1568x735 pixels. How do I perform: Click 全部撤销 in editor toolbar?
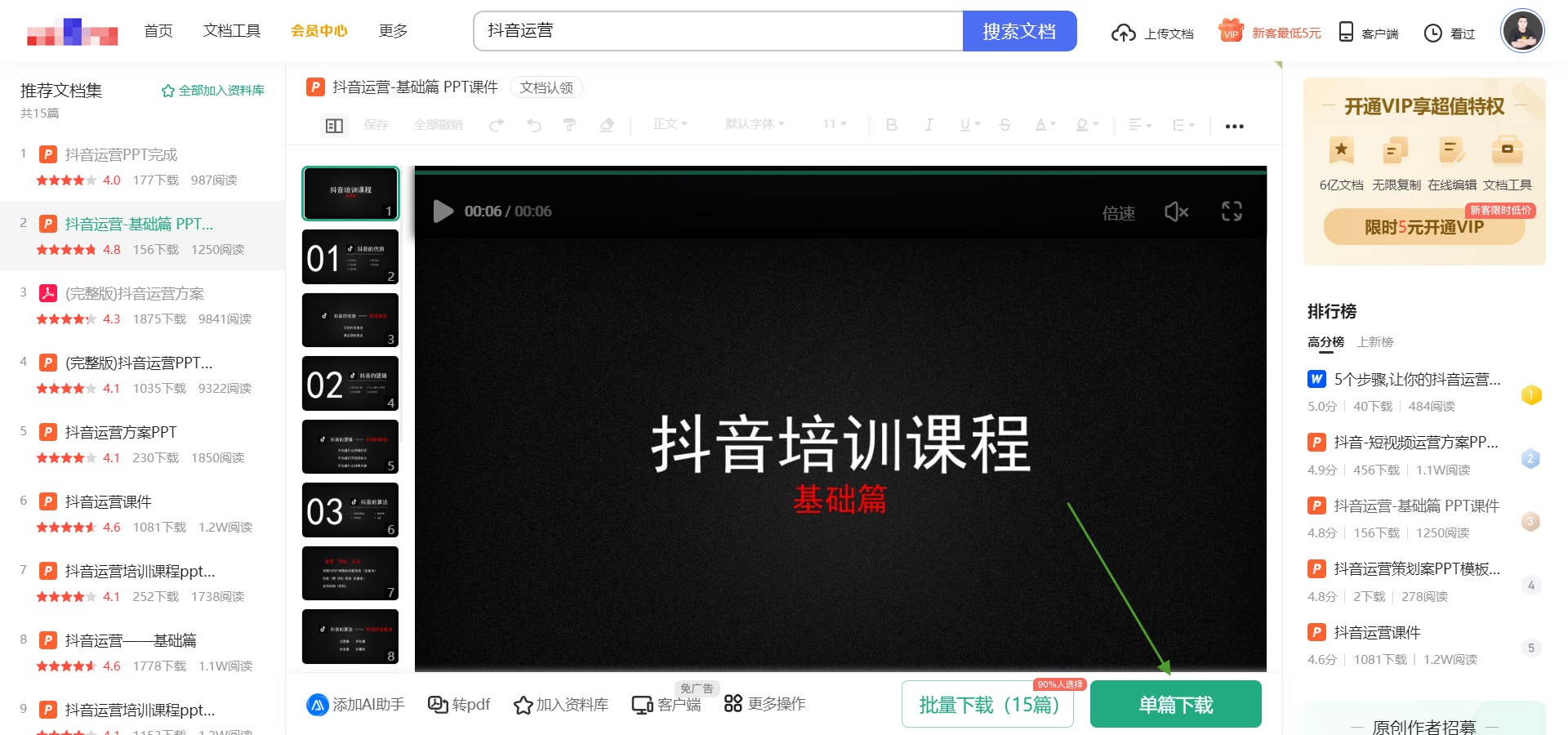click(x=439, y=125)
